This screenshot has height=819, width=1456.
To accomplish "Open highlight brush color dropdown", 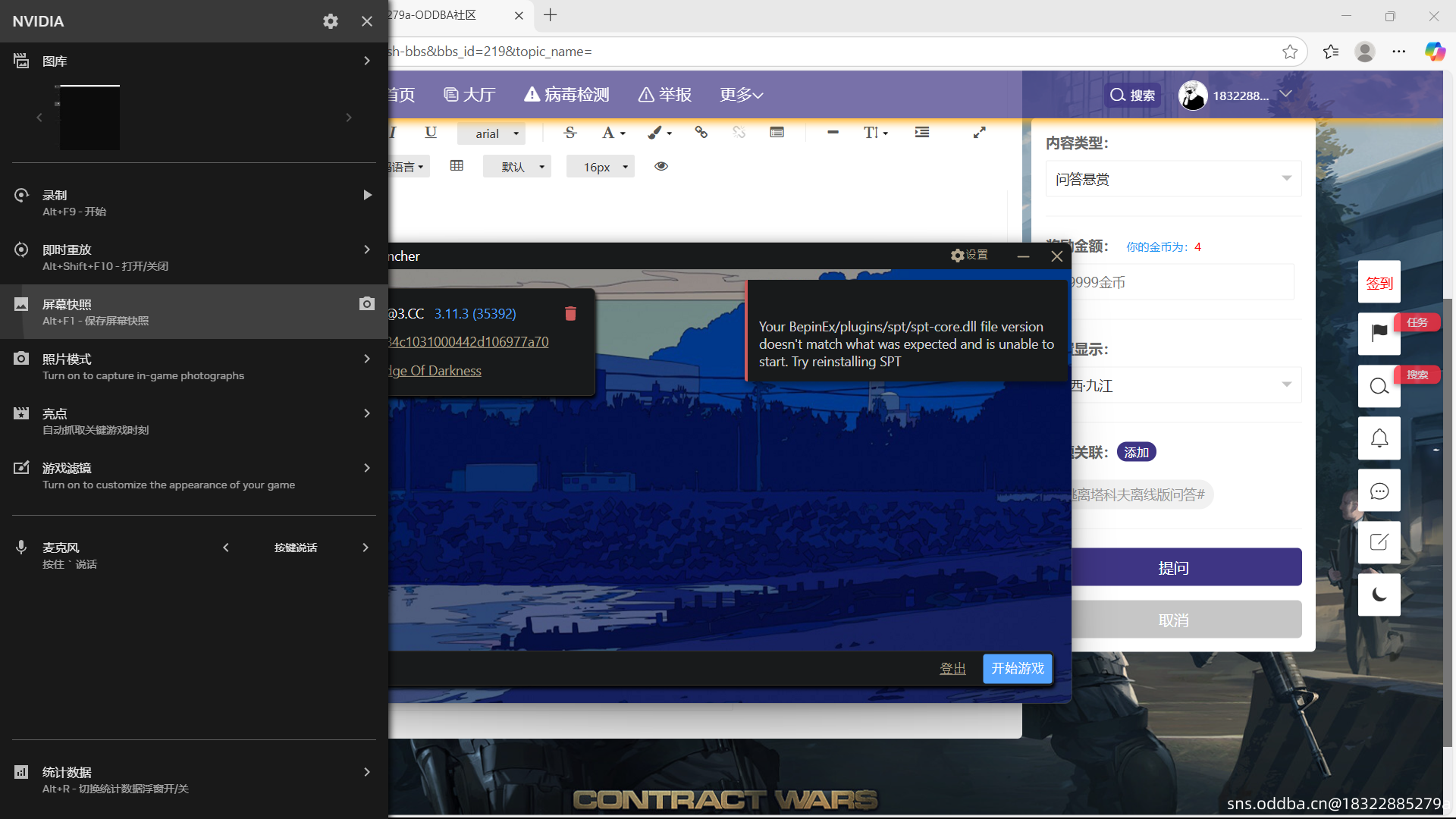I will pyautogui.click(x=659, y=133).
